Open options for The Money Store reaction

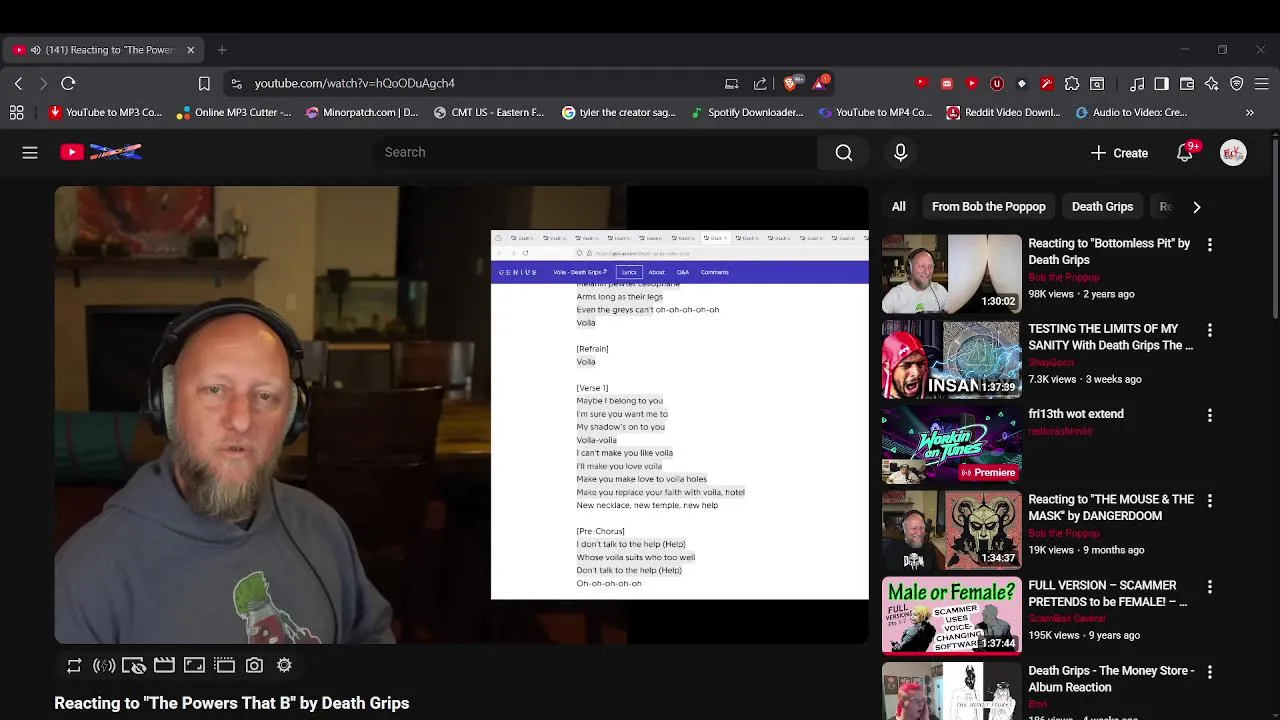coord(1209,671)
